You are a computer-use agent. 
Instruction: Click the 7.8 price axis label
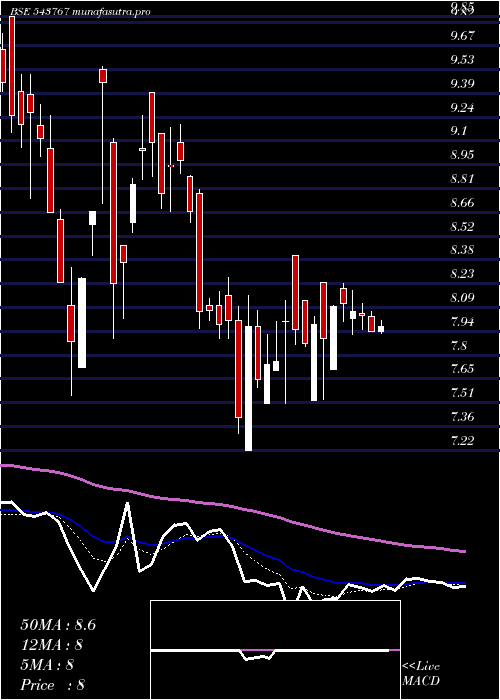coord(459,346)
